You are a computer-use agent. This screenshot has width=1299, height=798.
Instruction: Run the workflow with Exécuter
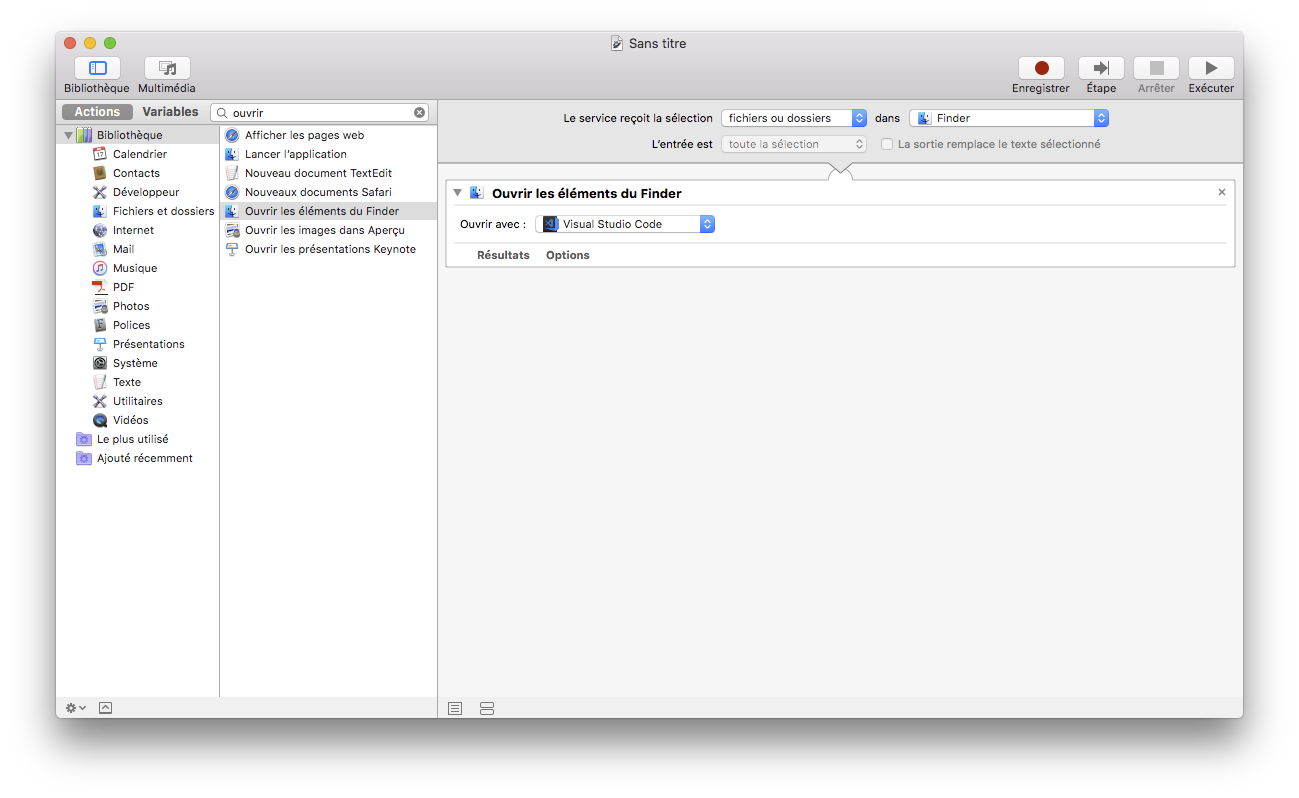1211,68
